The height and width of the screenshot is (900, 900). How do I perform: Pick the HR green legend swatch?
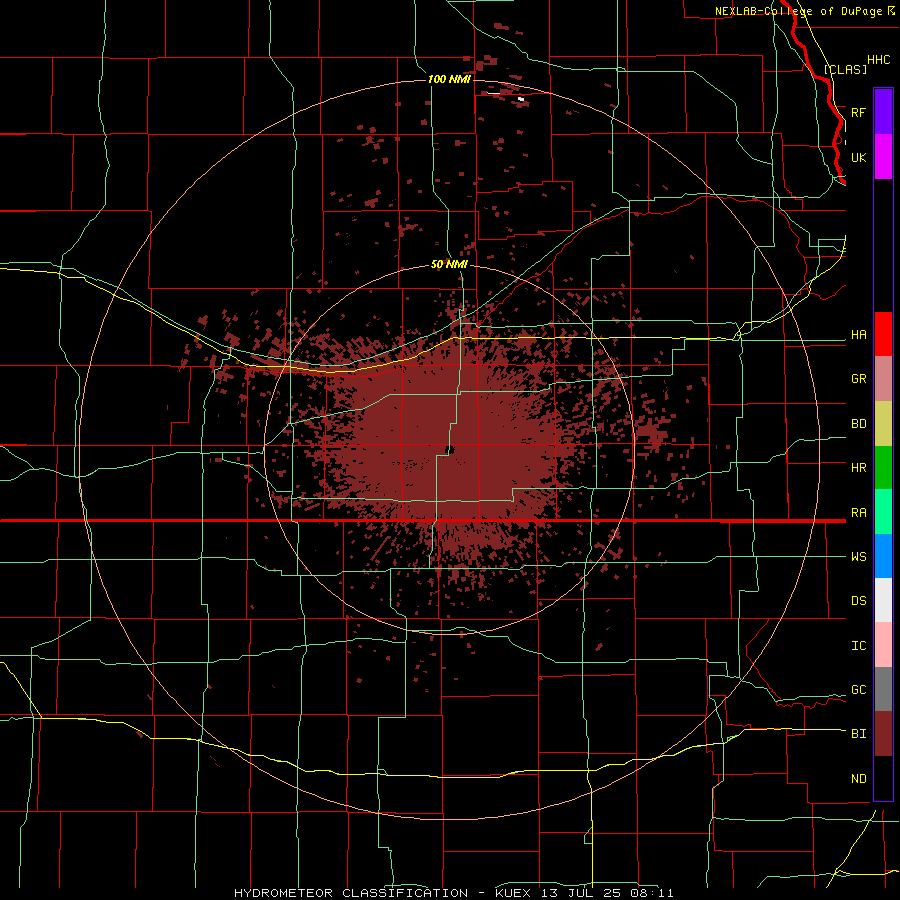click(883, 468)
